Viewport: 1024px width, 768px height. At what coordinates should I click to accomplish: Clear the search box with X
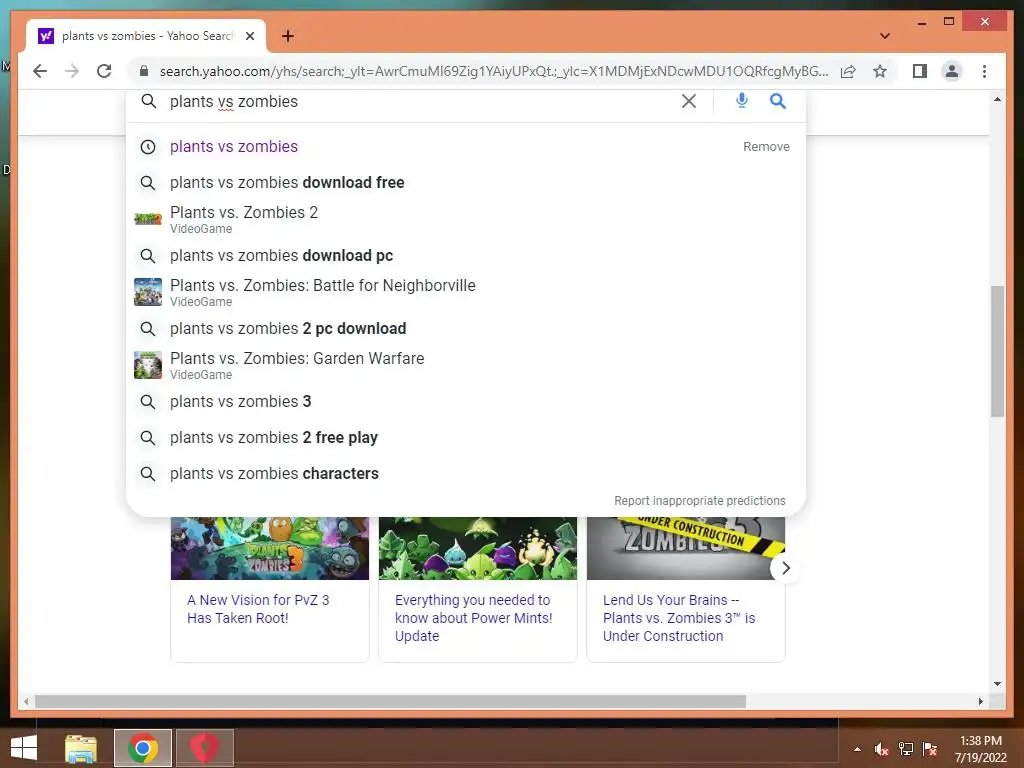point(688,101)
